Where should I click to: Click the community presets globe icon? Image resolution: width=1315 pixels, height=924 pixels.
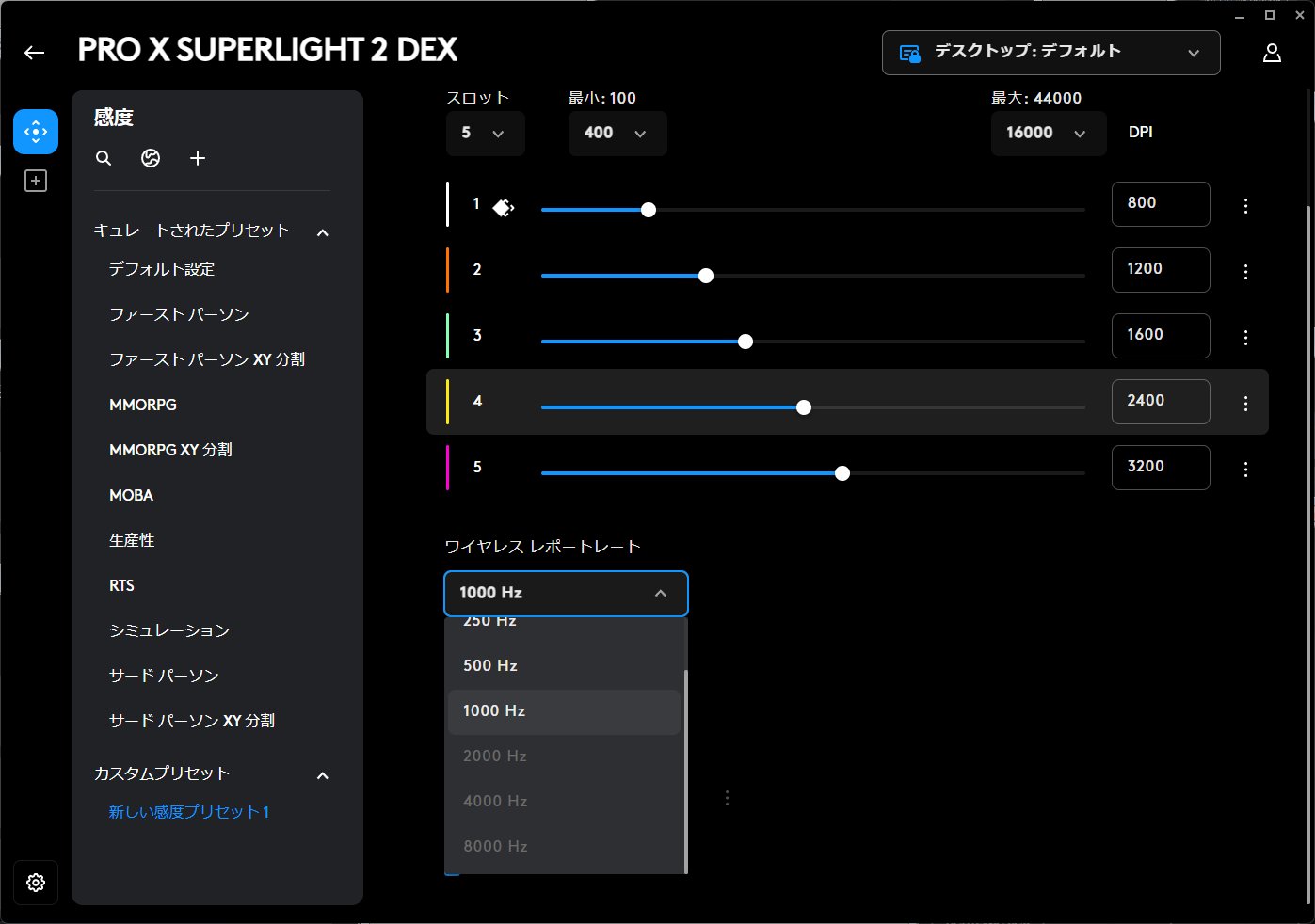click(151, 158)
